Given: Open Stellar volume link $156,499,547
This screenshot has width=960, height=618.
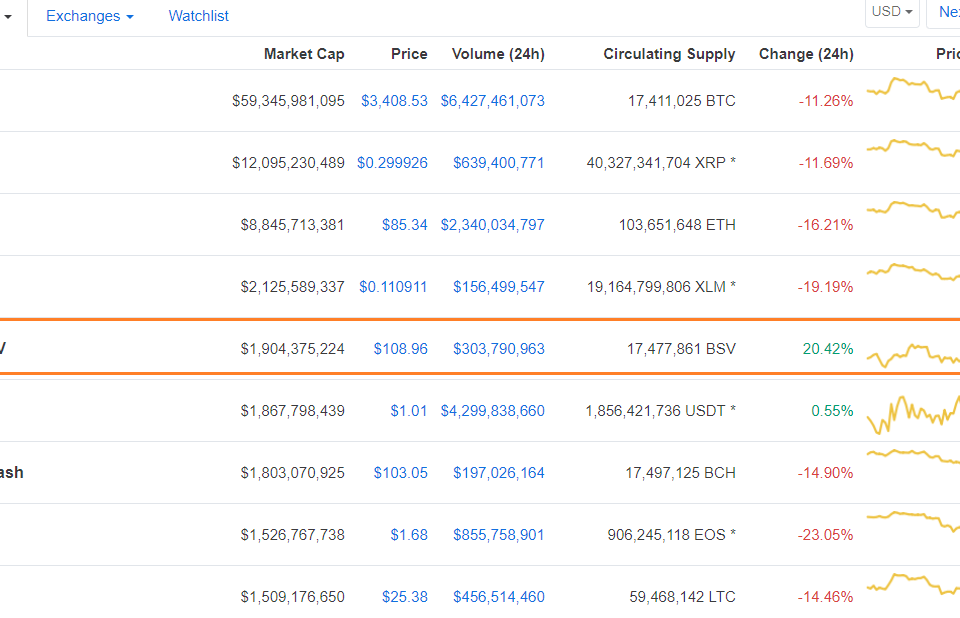Looking at the screenshot, I should (x=498, y=287).
